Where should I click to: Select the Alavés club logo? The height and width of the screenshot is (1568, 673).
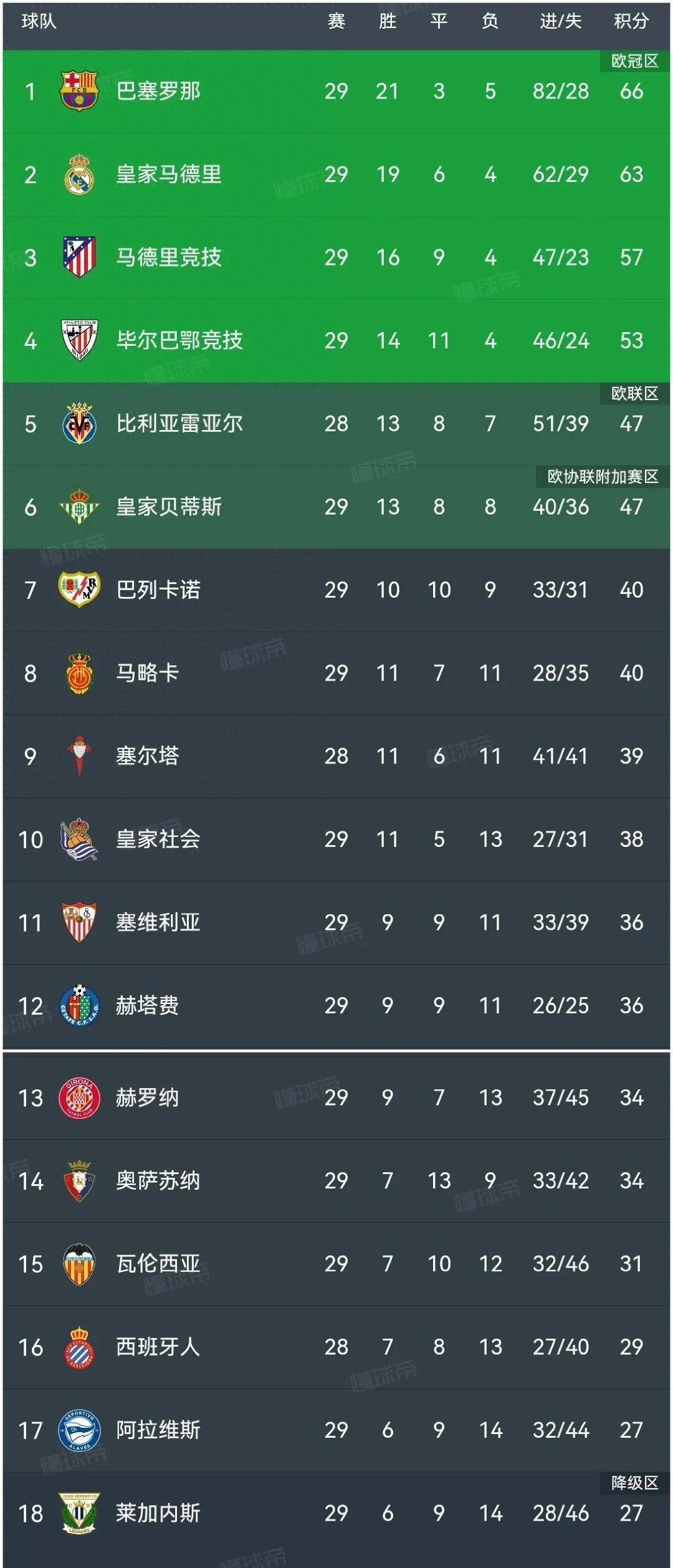point(79,1430)
